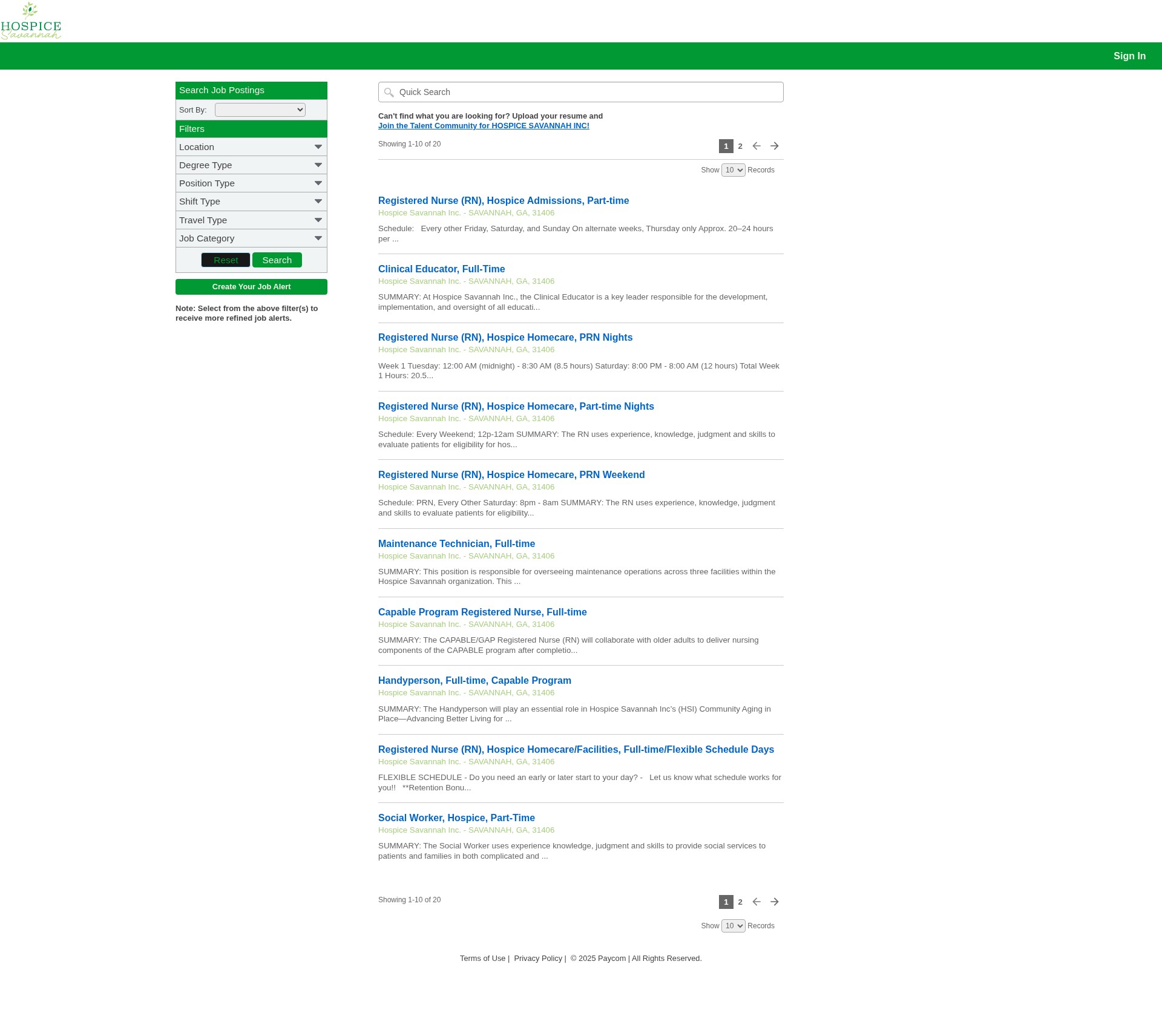Open the top Show records dropdown

734,170
